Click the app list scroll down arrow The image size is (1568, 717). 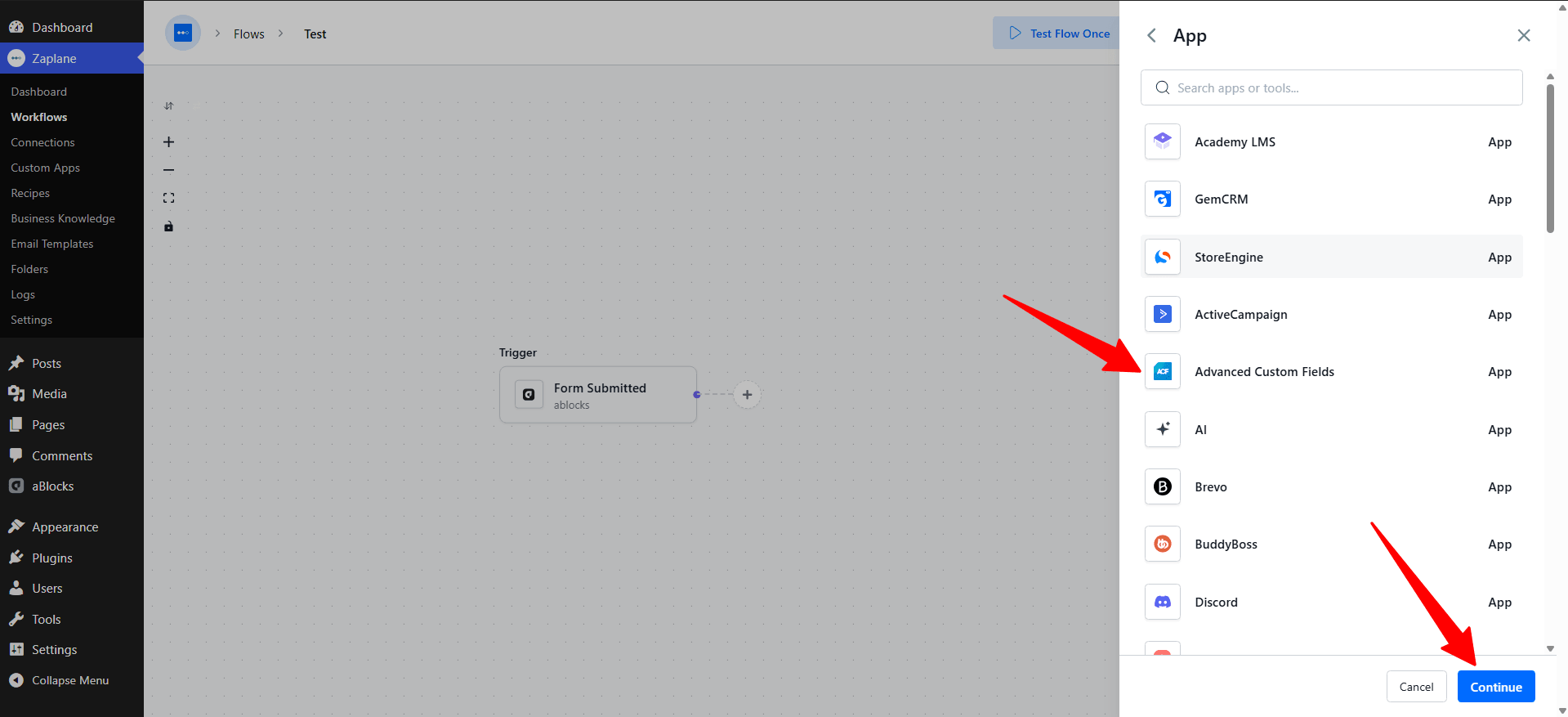coord(1550,649)
